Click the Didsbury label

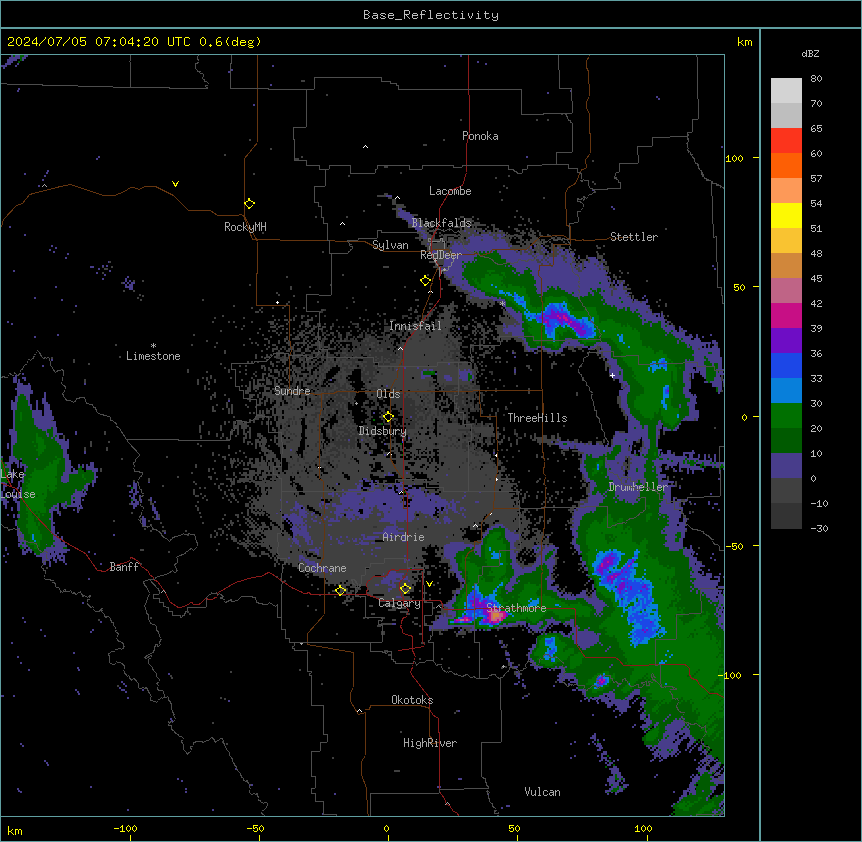click(x=383, y=431)
